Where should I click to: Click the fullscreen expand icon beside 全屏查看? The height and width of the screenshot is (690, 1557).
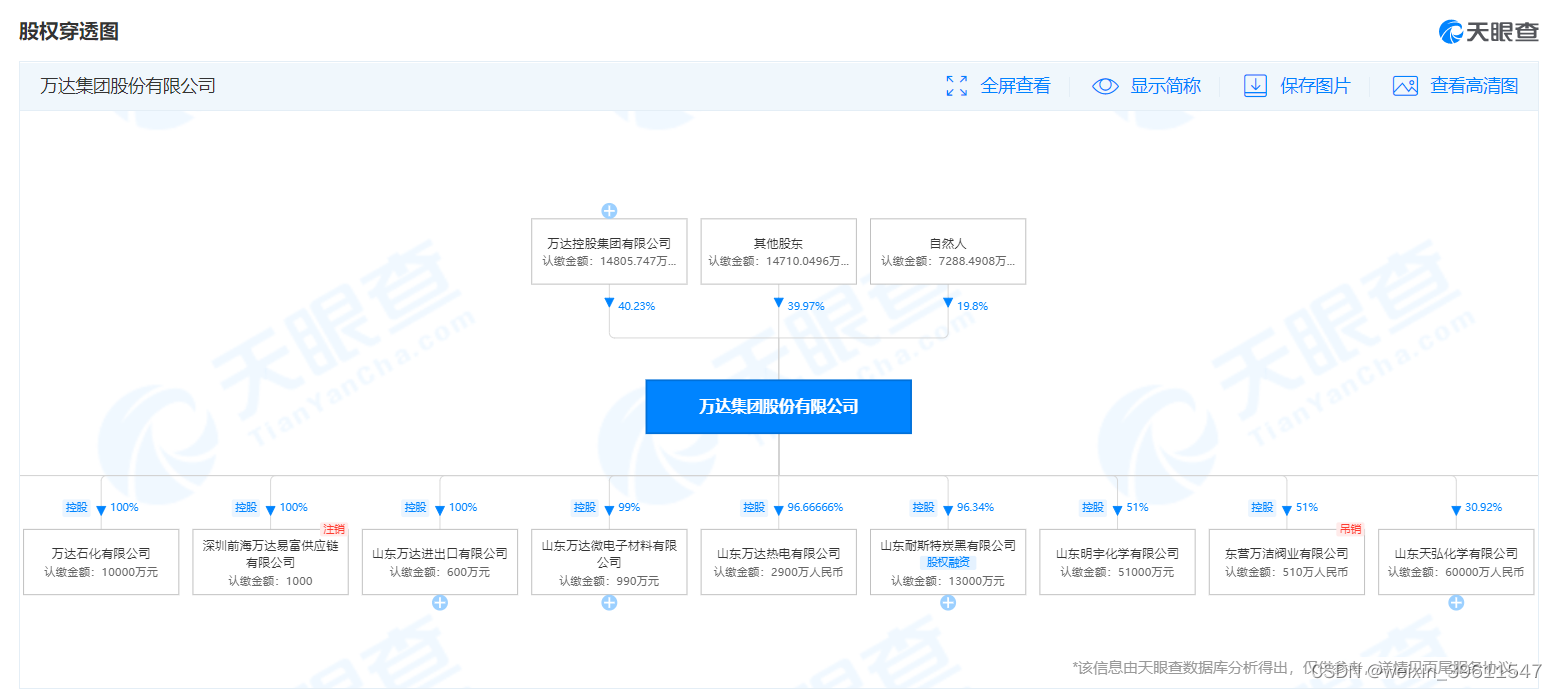(x=957, y=86)
